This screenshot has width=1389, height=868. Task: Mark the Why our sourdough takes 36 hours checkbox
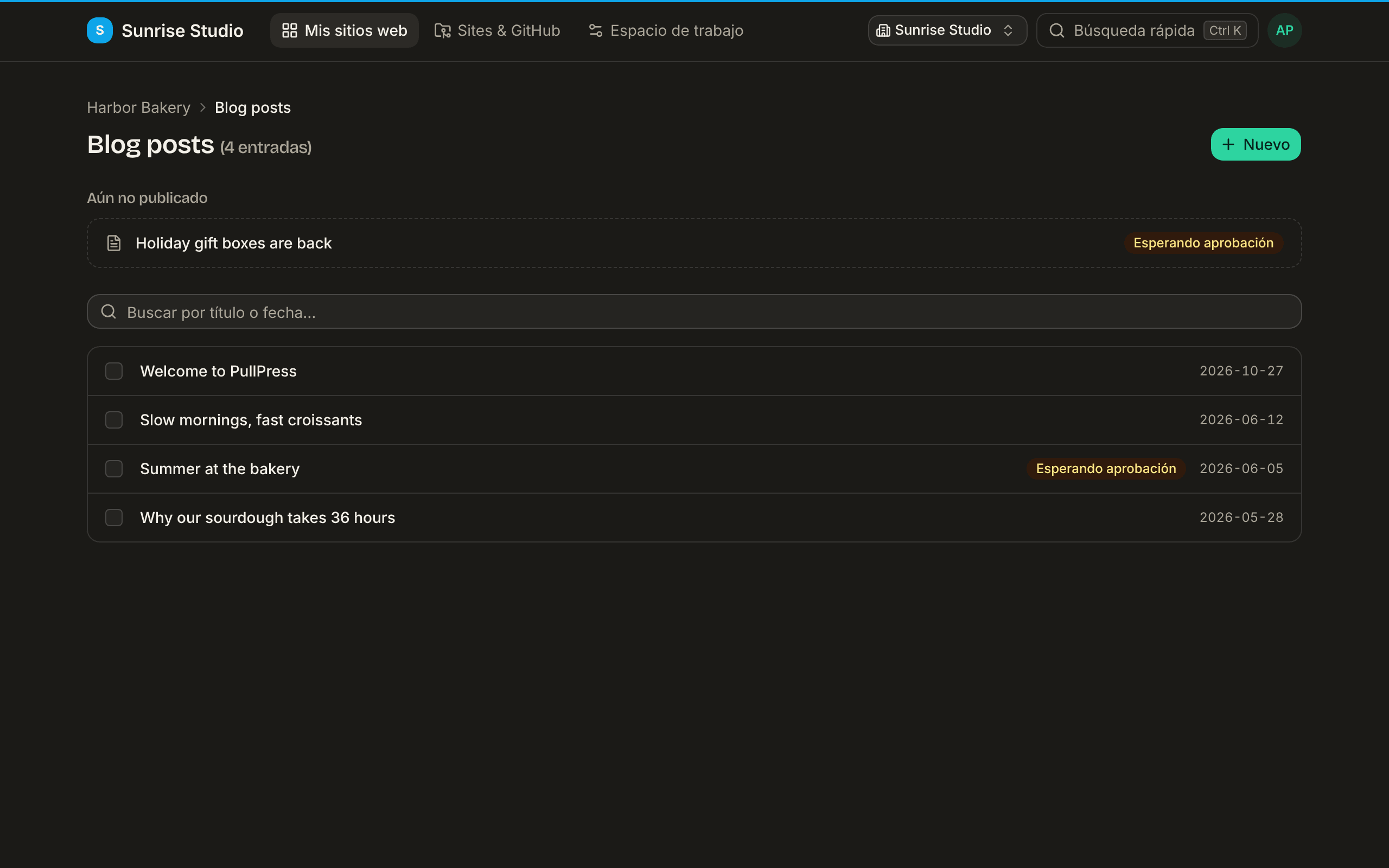click(x=114, y=517)
